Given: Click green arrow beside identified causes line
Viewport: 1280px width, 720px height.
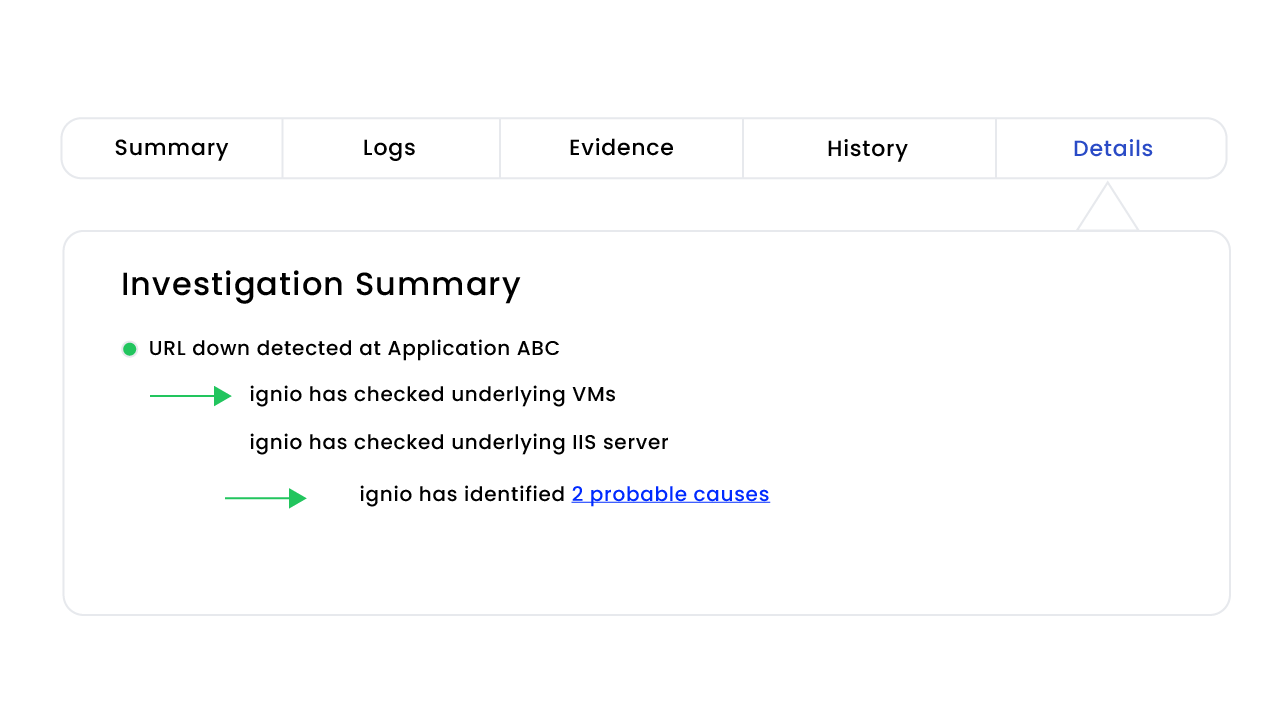Looking at the screenshot, I should point(265,498).
